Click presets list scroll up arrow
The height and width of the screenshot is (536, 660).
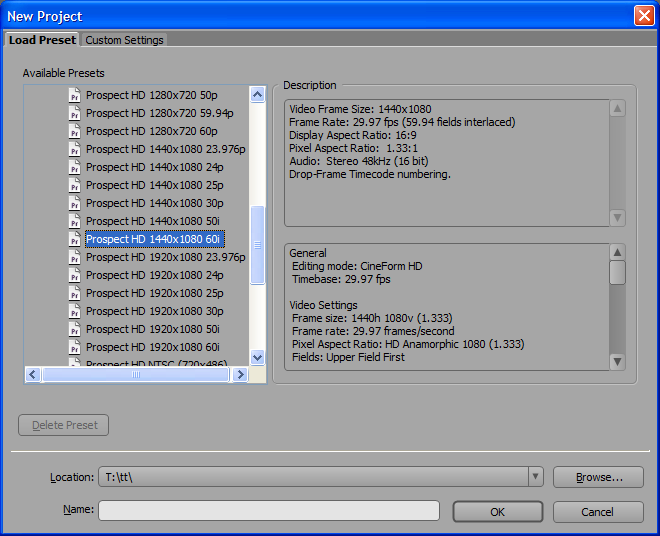pyautogui.click(x=258, y=94)
